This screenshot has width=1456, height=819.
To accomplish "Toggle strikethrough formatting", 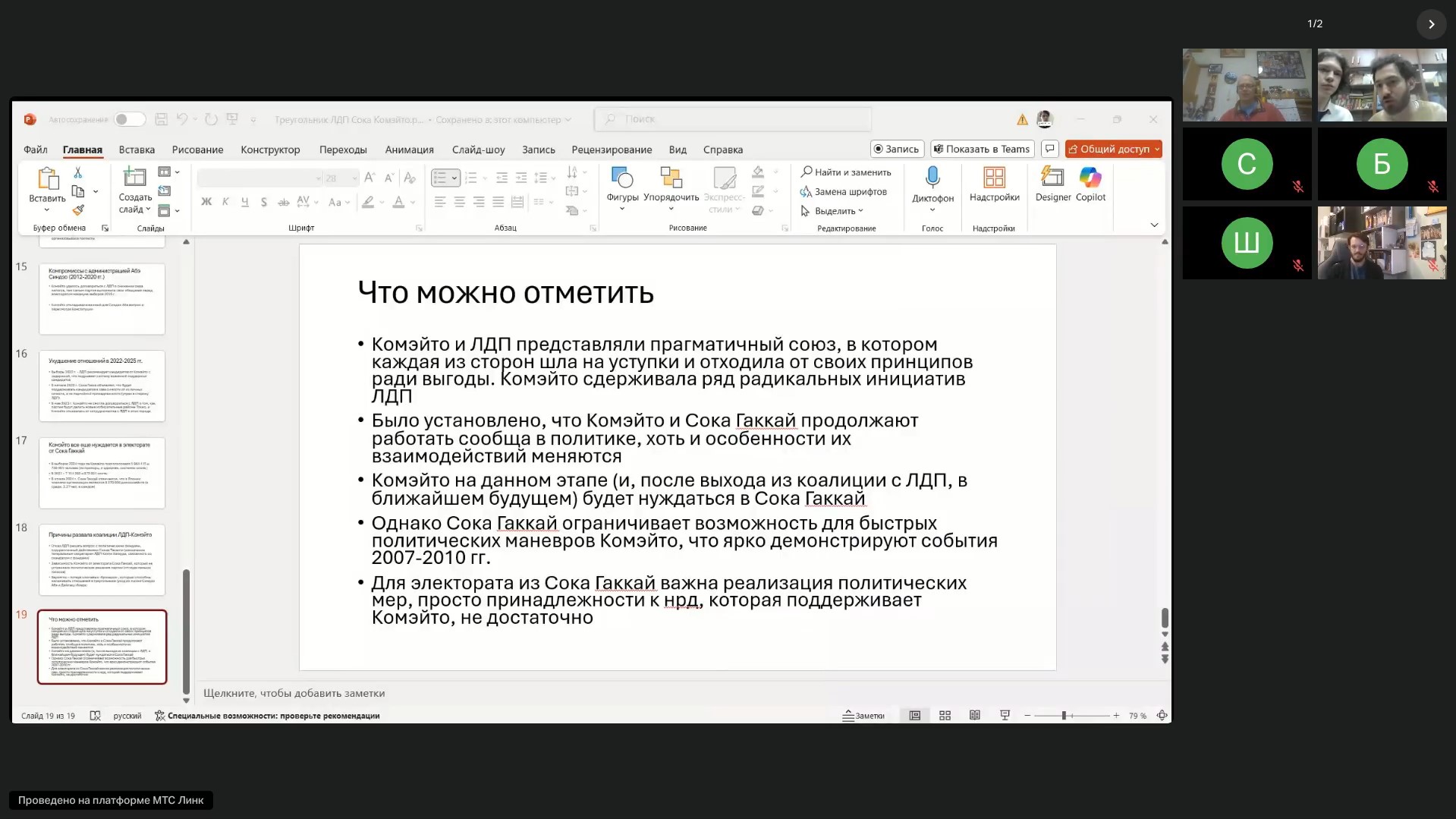I will (x=283, y=202).
